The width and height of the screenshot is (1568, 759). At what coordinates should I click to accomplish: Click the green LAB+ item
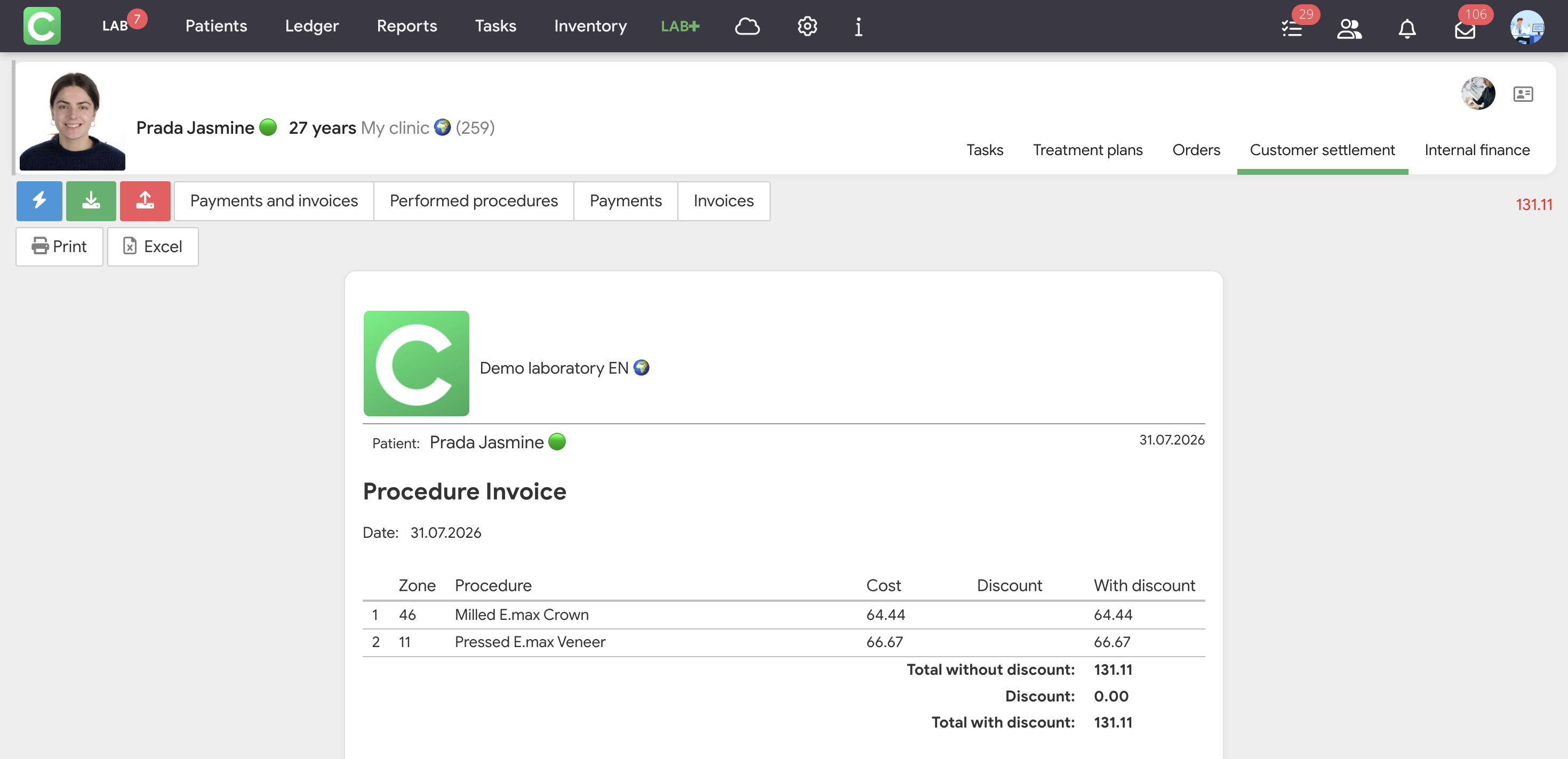[680, 26]
